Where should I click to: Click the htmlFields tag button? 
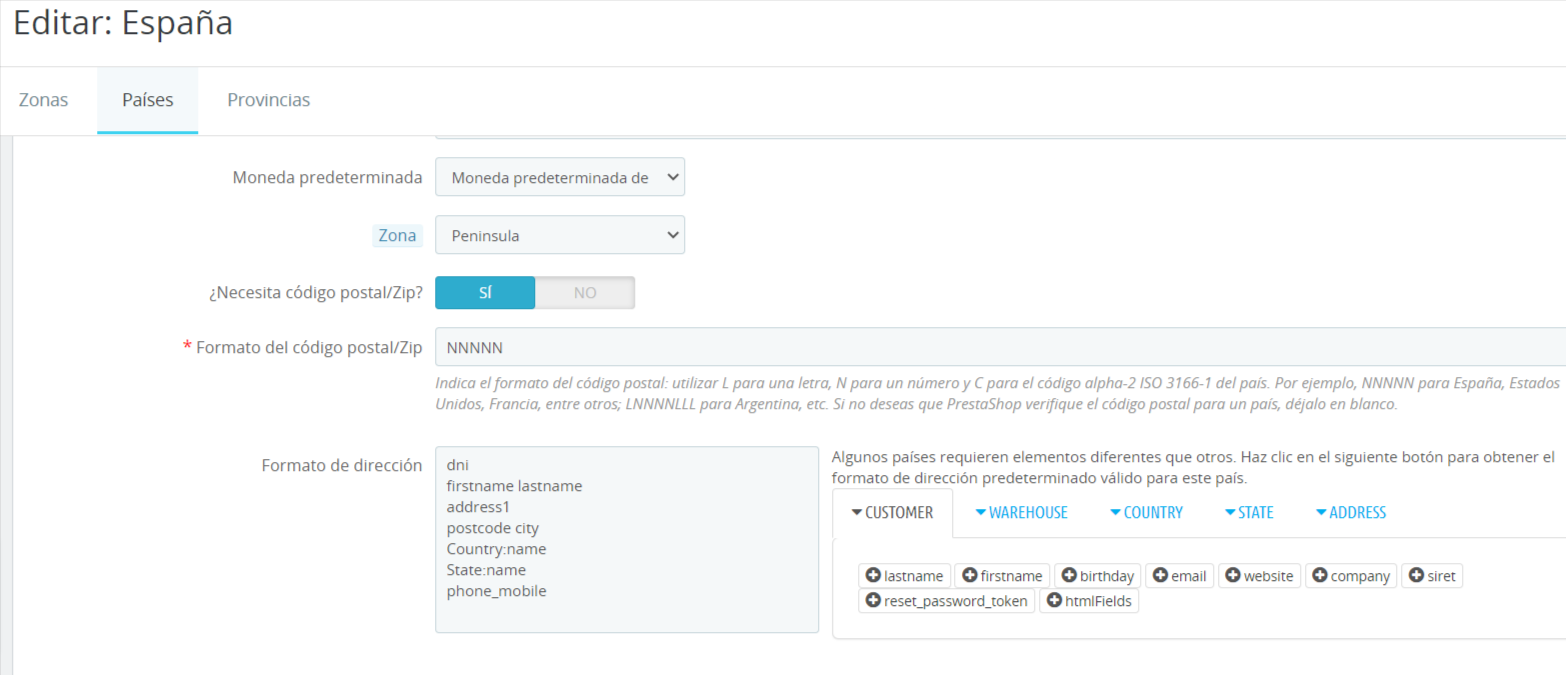(x=1089, y=602)
